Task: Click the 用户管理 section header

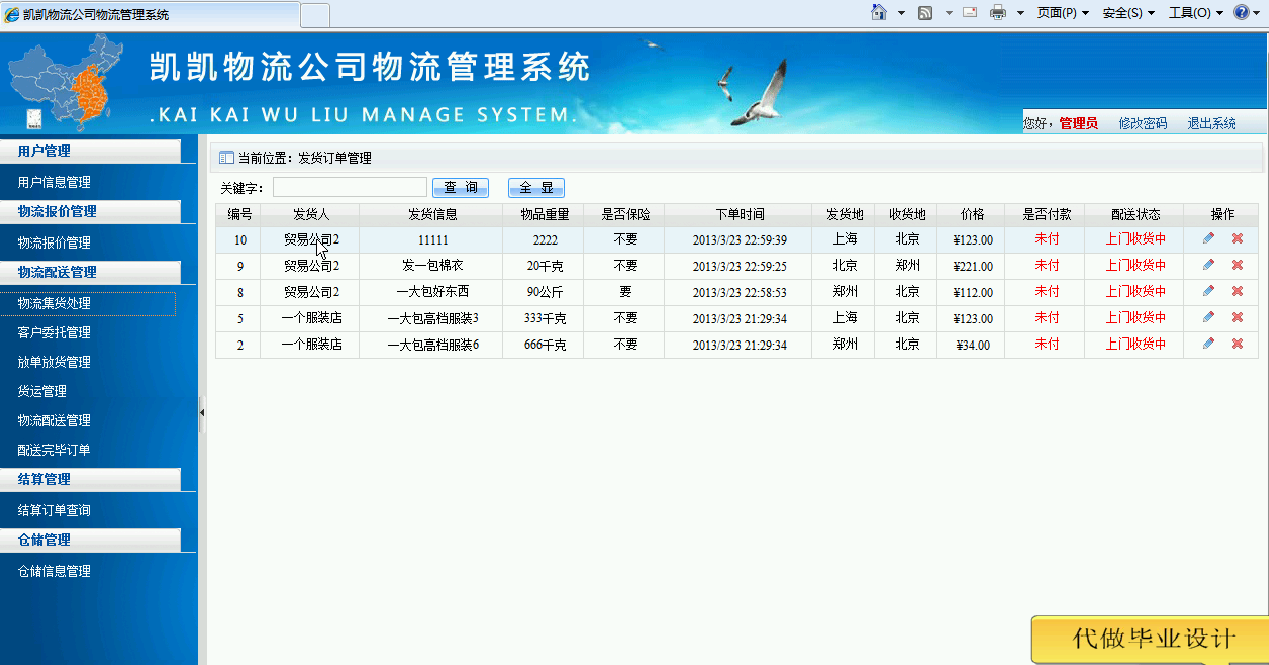Action: tap(90, 151)
